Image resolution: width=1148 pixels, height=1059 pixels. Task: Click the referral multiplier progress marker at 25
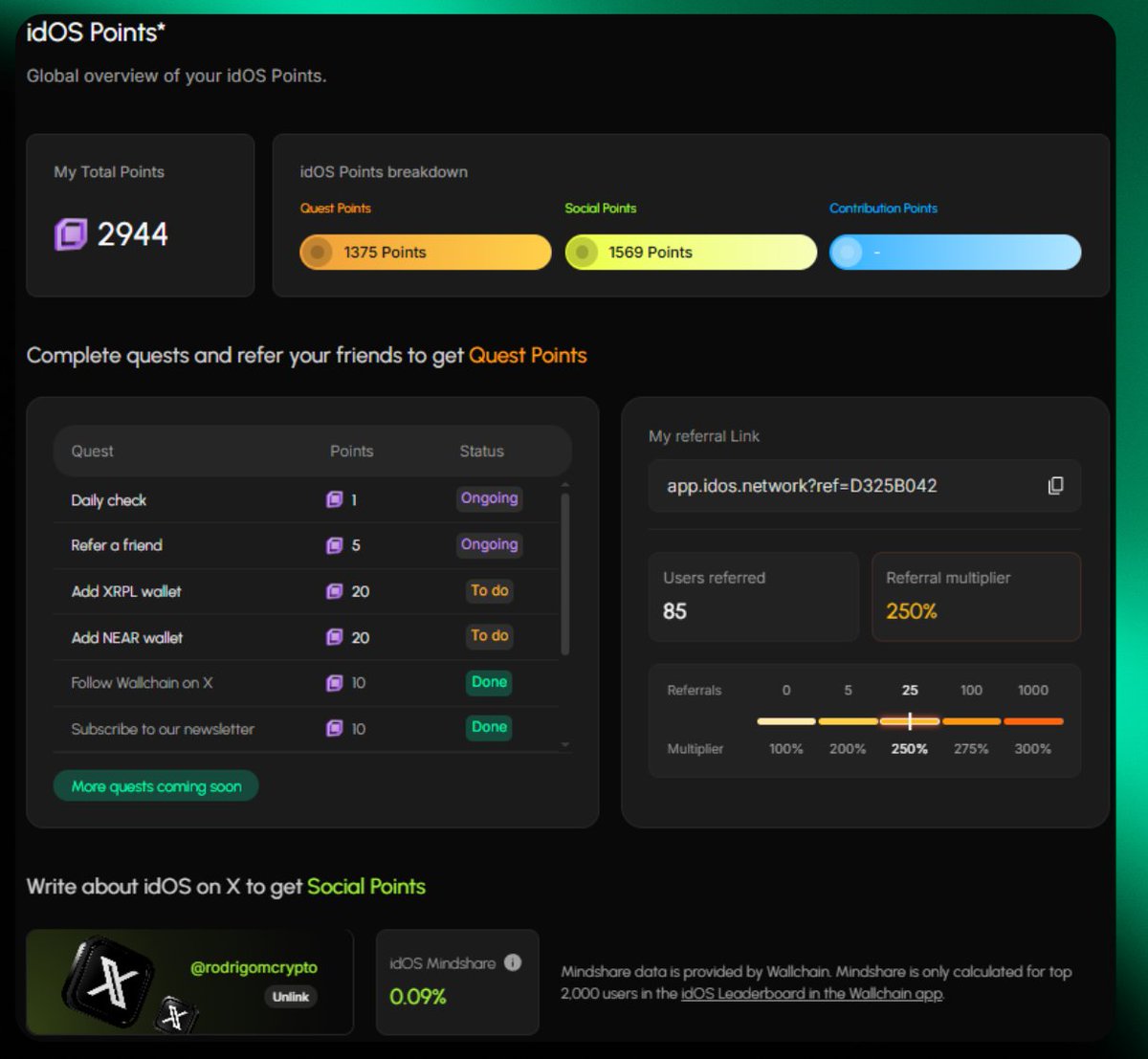pos(910,721)
